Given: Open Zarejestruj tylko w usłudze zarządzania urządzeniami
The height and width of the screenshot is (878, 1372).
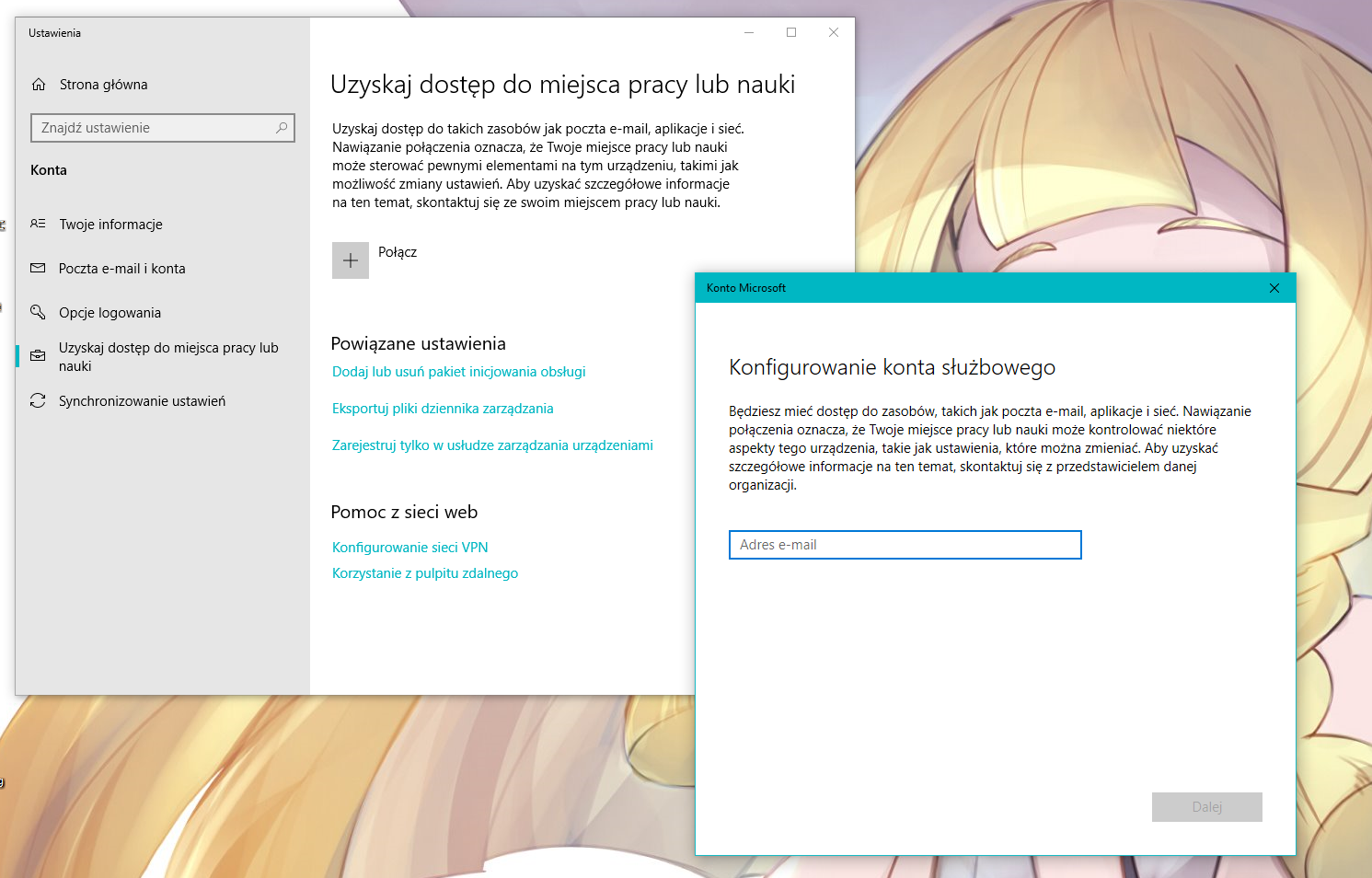Looking at the screenshot, I should [492, 445].
